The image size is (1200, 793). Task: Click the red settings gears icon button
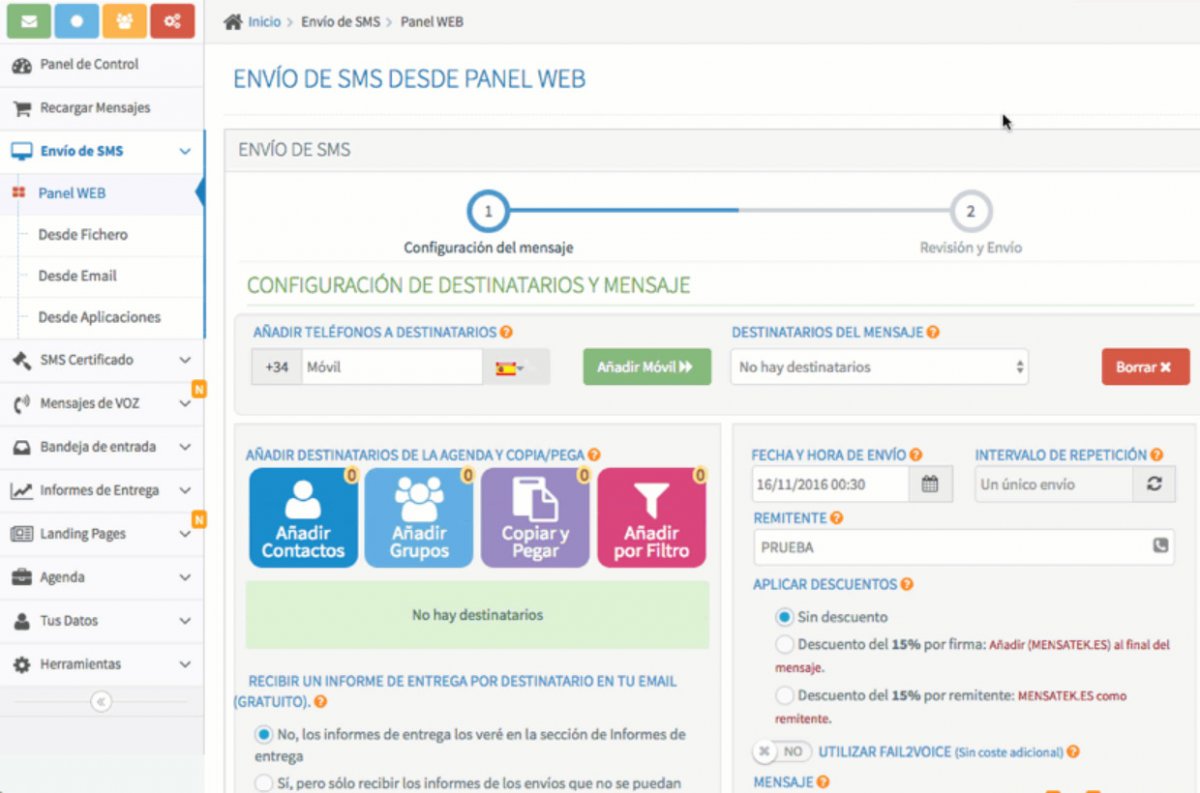[x=172, y=21]
